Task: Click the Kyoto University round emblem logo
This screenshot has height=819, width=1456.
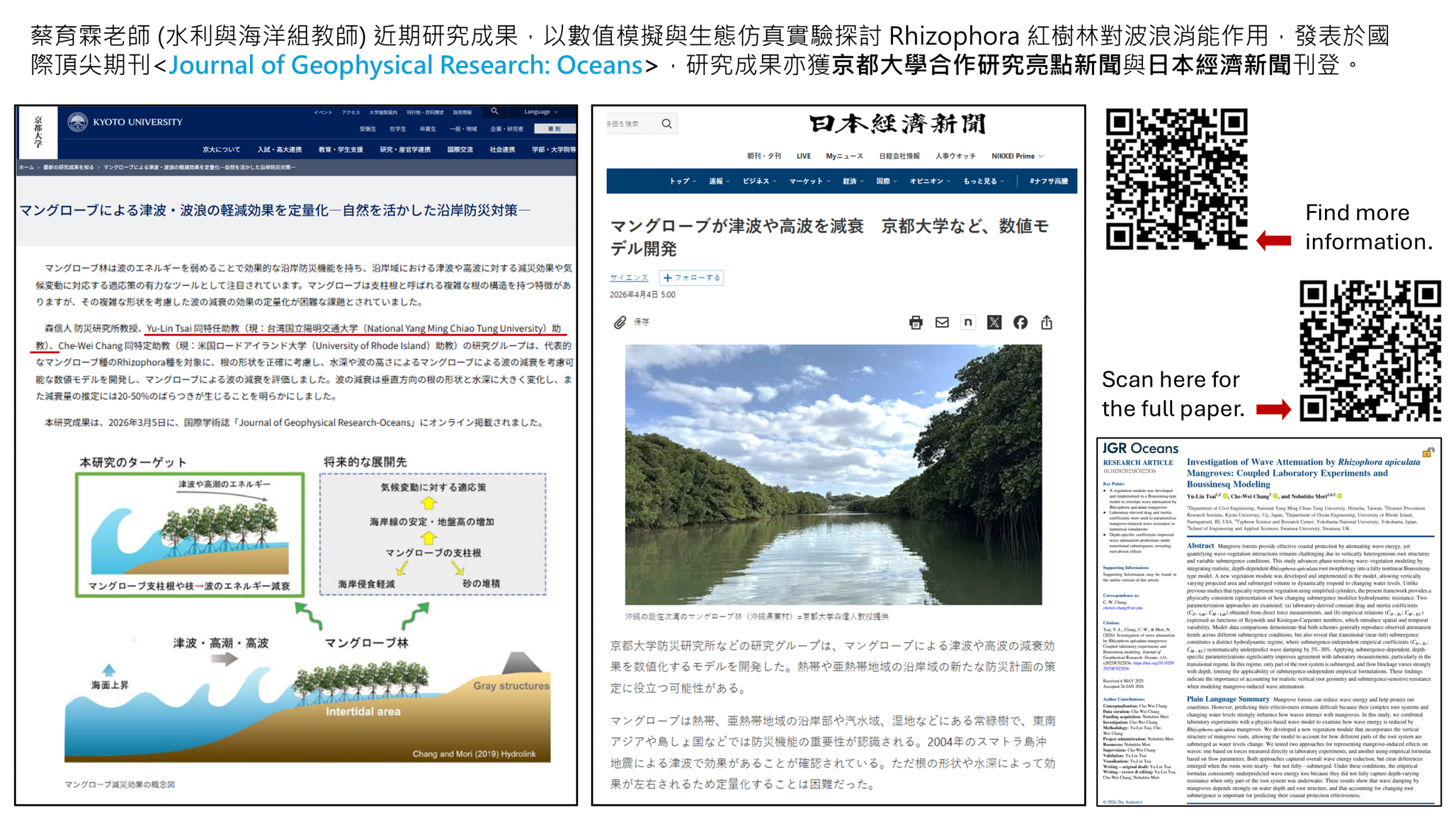Action: coord(78,122)
